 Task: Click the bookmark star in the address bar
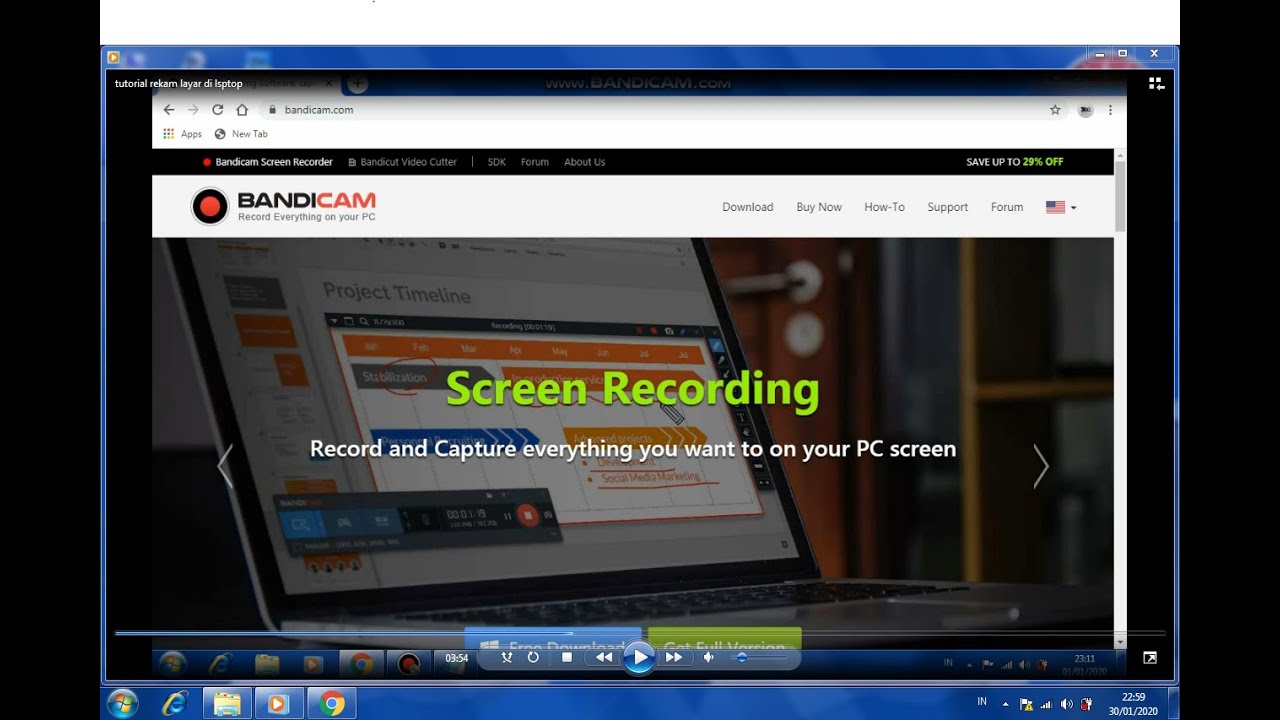(1055, 110)
